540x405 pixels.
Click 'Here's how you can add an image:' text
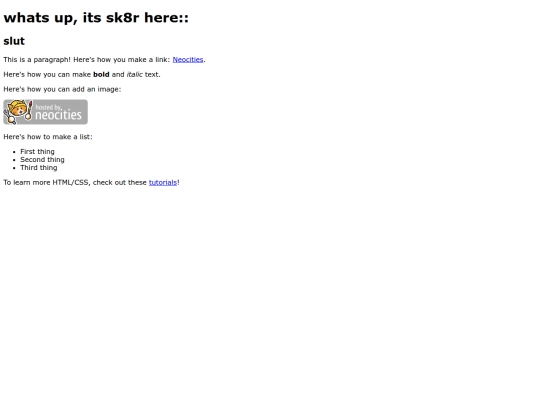(62, 89)
